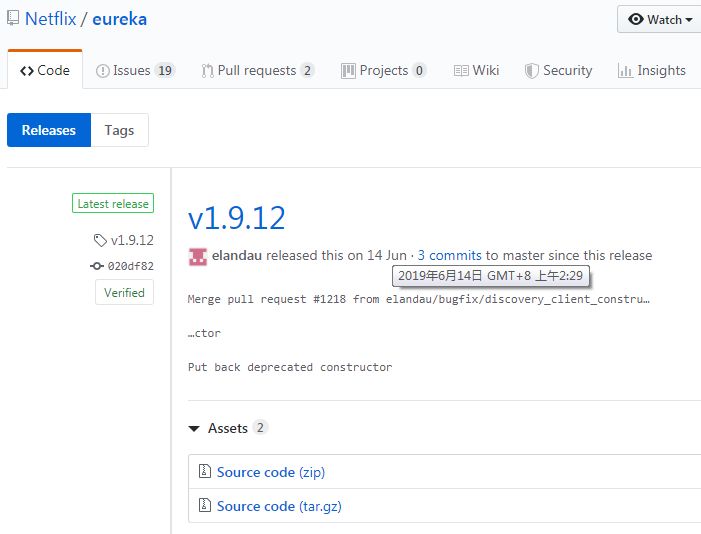Image resolution: width=701 pixels, height=534 pixels.
Task: Open the Issues tab
Action: tap(135, 70)
